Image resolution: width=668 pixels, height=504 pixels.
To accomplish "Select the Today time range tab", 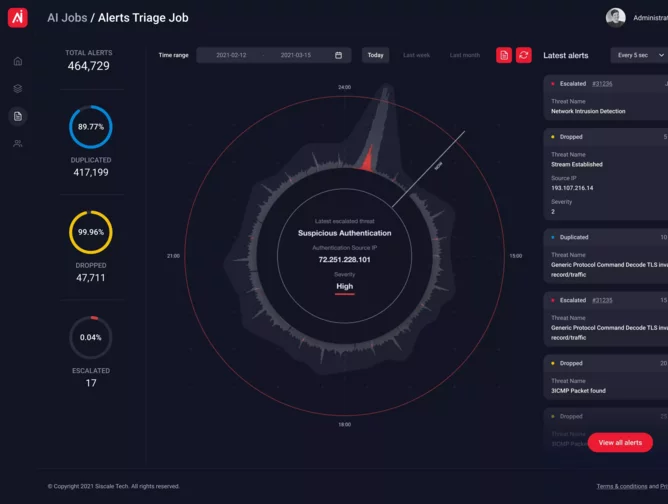I will click(x=375, y=55).
